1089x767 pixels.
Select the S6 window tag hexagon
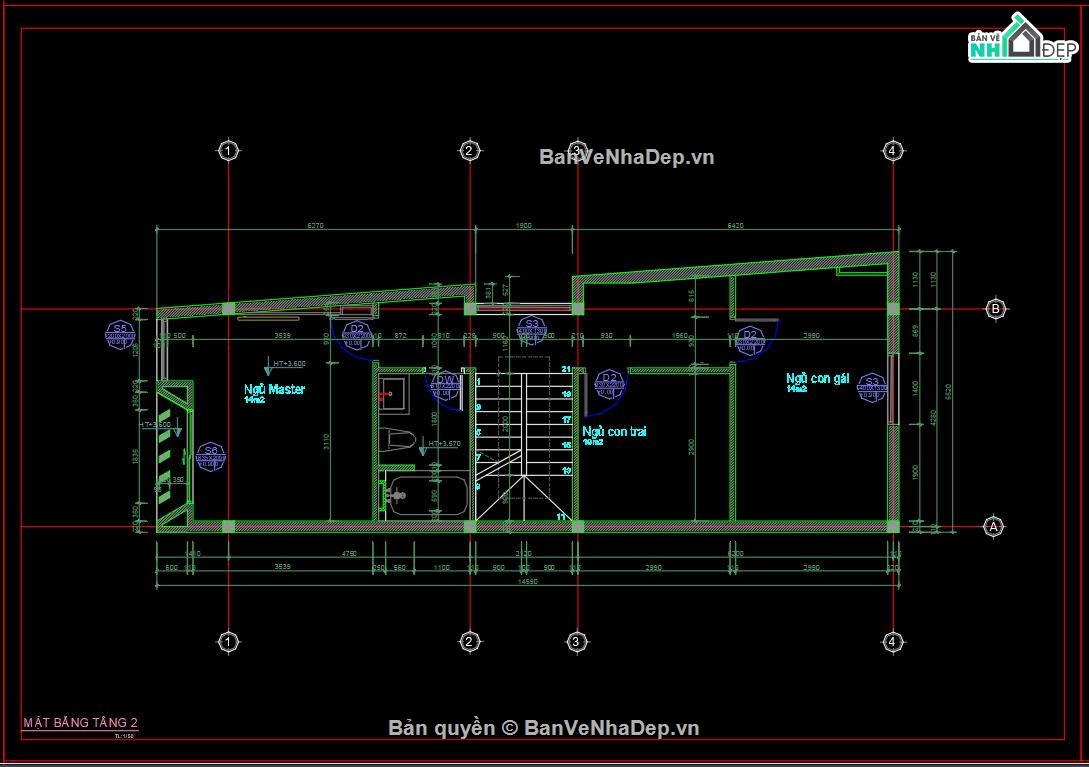pyautogui.click(x=210, y=458)
